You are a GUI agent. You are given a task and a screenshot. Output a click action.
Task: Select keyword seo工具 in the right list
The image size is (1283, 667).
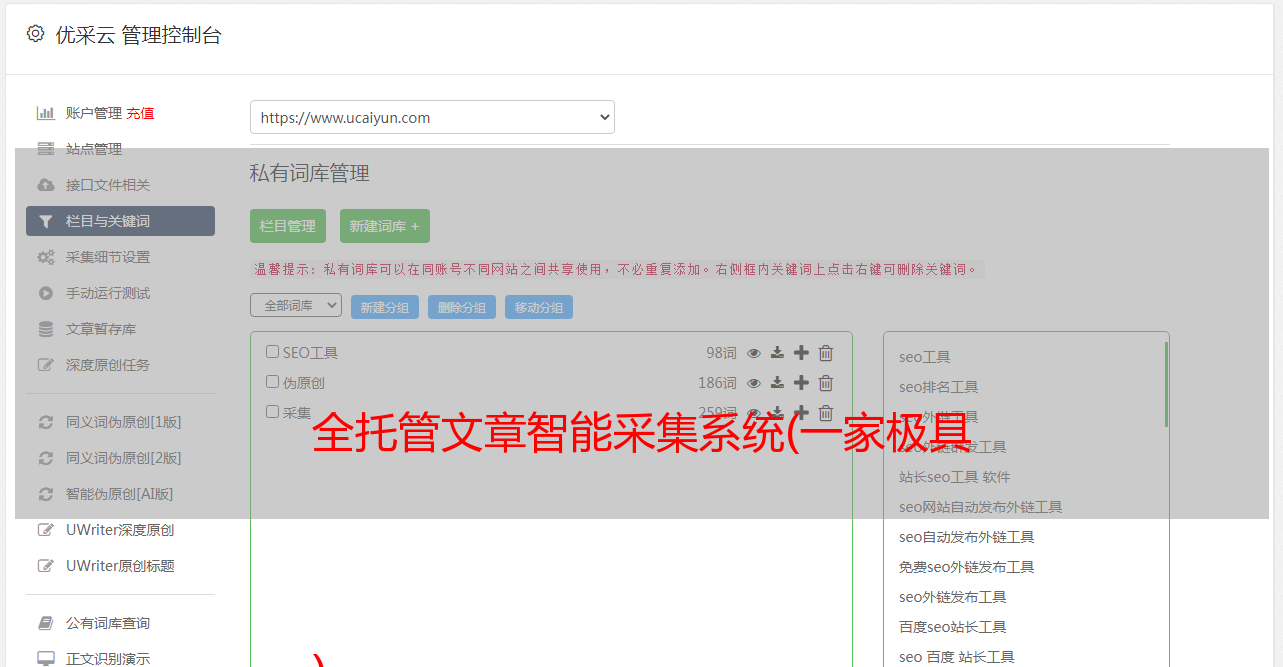[x=925, y=357]
